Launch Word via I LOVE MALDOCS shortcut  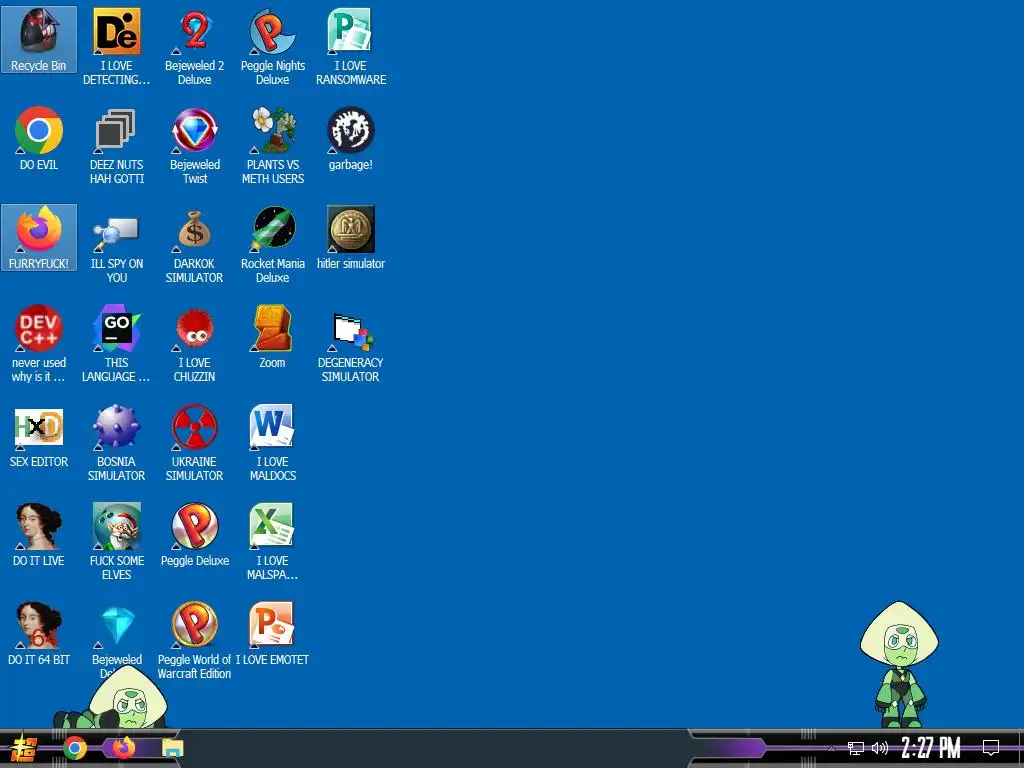coord(272,443)
